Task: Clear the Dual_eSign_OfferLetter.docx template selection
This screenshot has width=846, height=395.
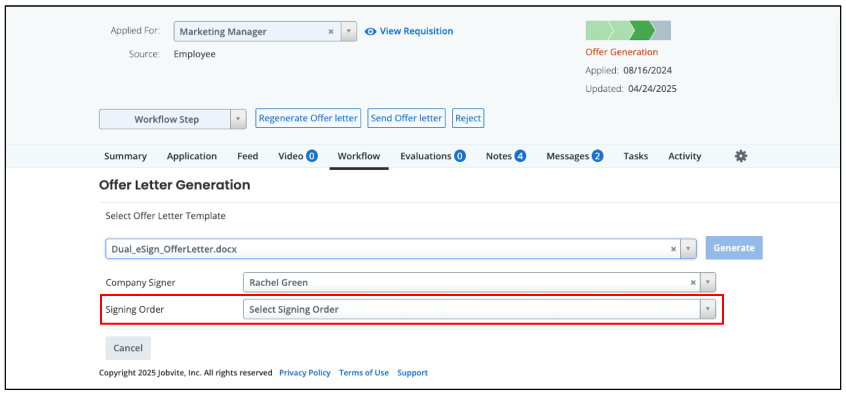Action: pos(673,249)
